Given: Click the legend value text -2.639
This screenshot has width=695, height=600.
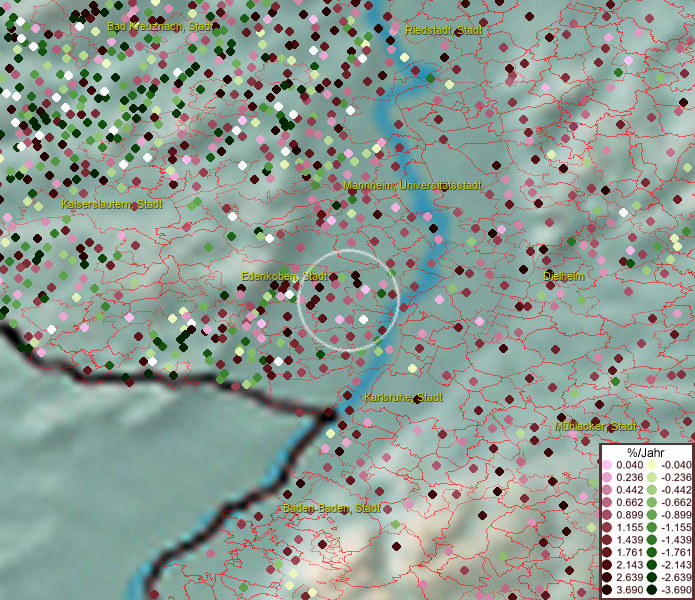Looking at the screenshot, I should 676,578.
